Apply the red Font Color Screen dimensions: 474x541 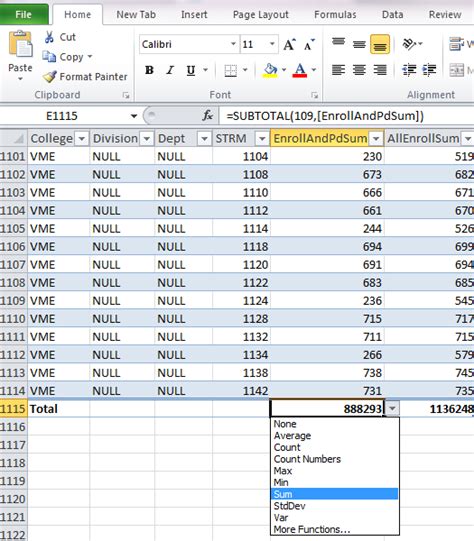coord(300,70)
